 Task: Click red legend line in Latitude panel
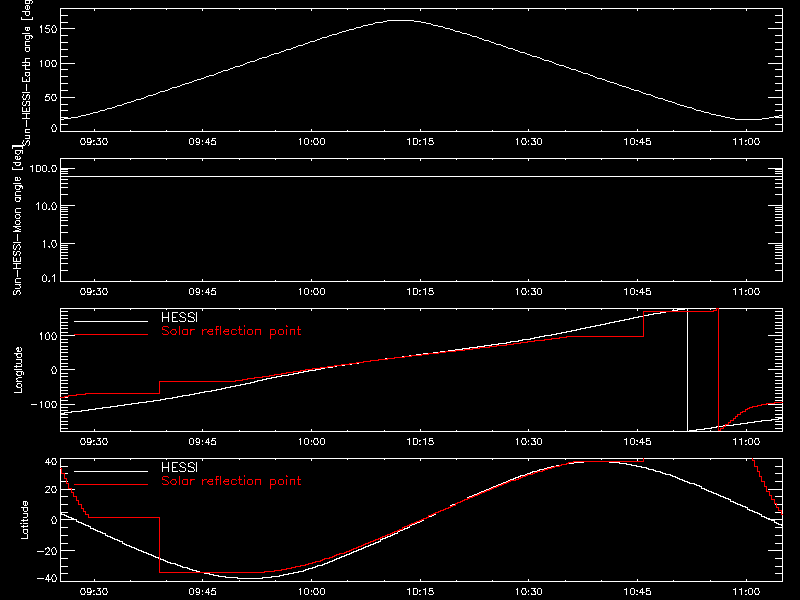tap(111, 485)
